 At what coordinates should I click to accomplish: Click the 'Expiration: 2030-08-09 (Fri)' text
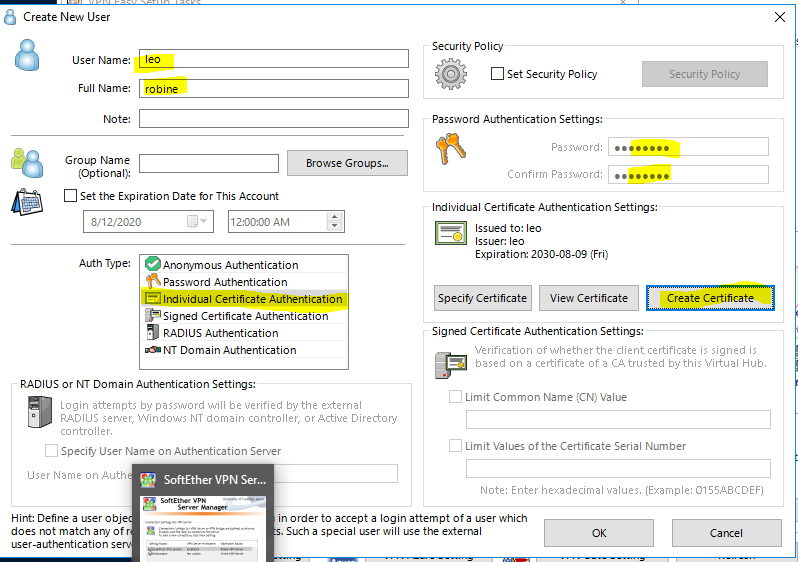542,254
